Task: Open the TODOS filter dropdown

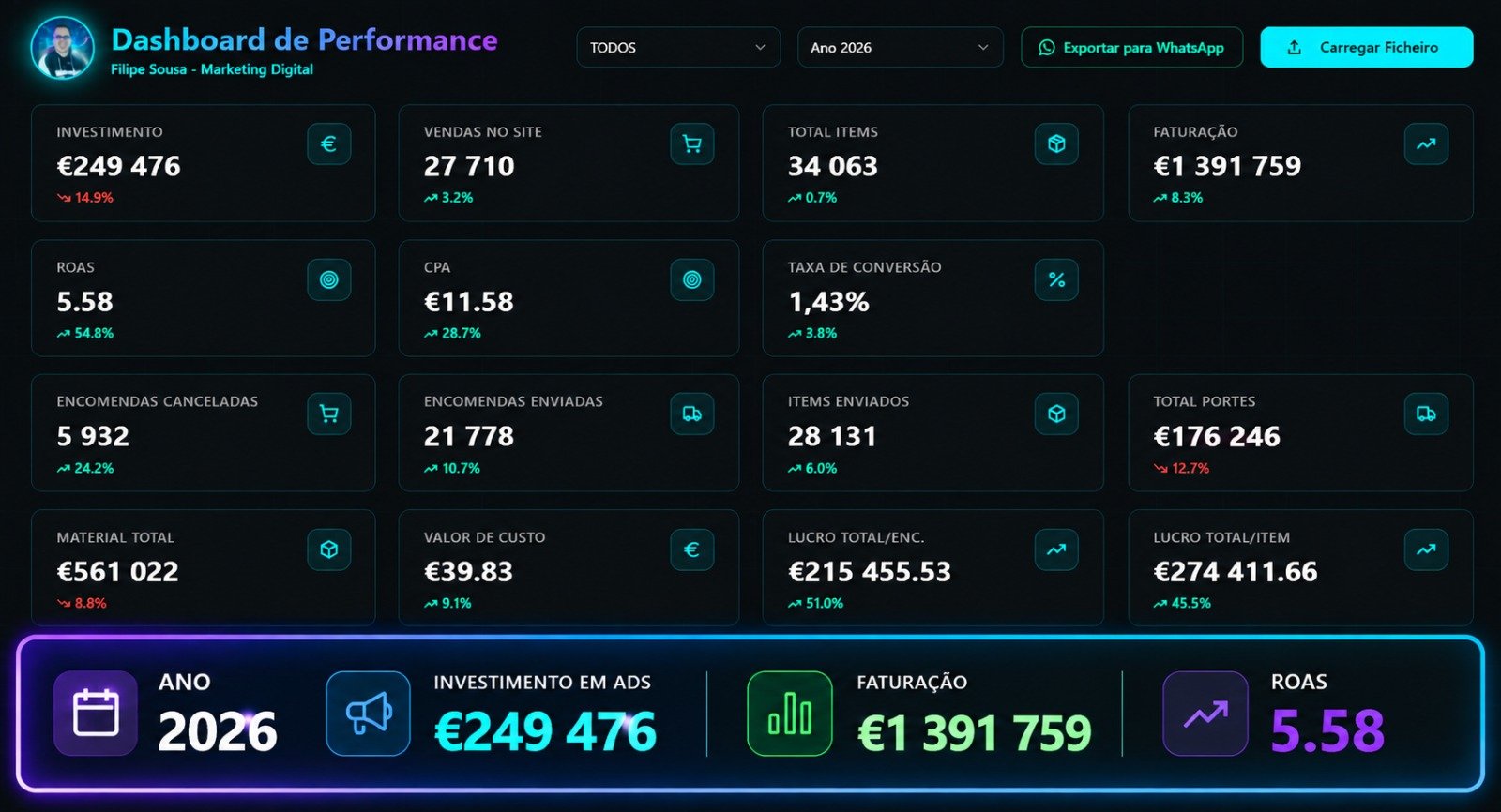Action: 678,47
